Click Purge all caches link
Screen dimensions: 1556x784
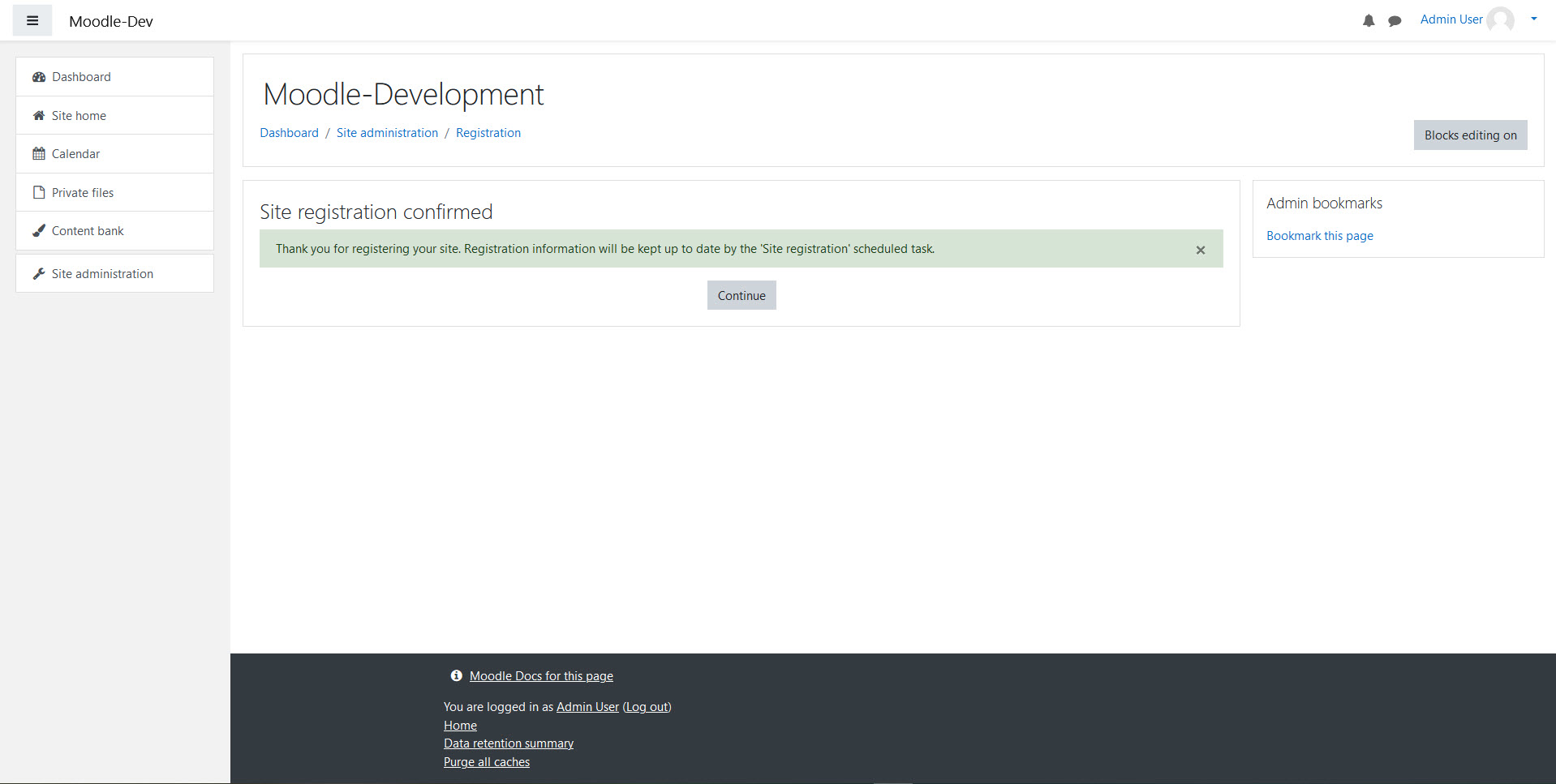487,762
